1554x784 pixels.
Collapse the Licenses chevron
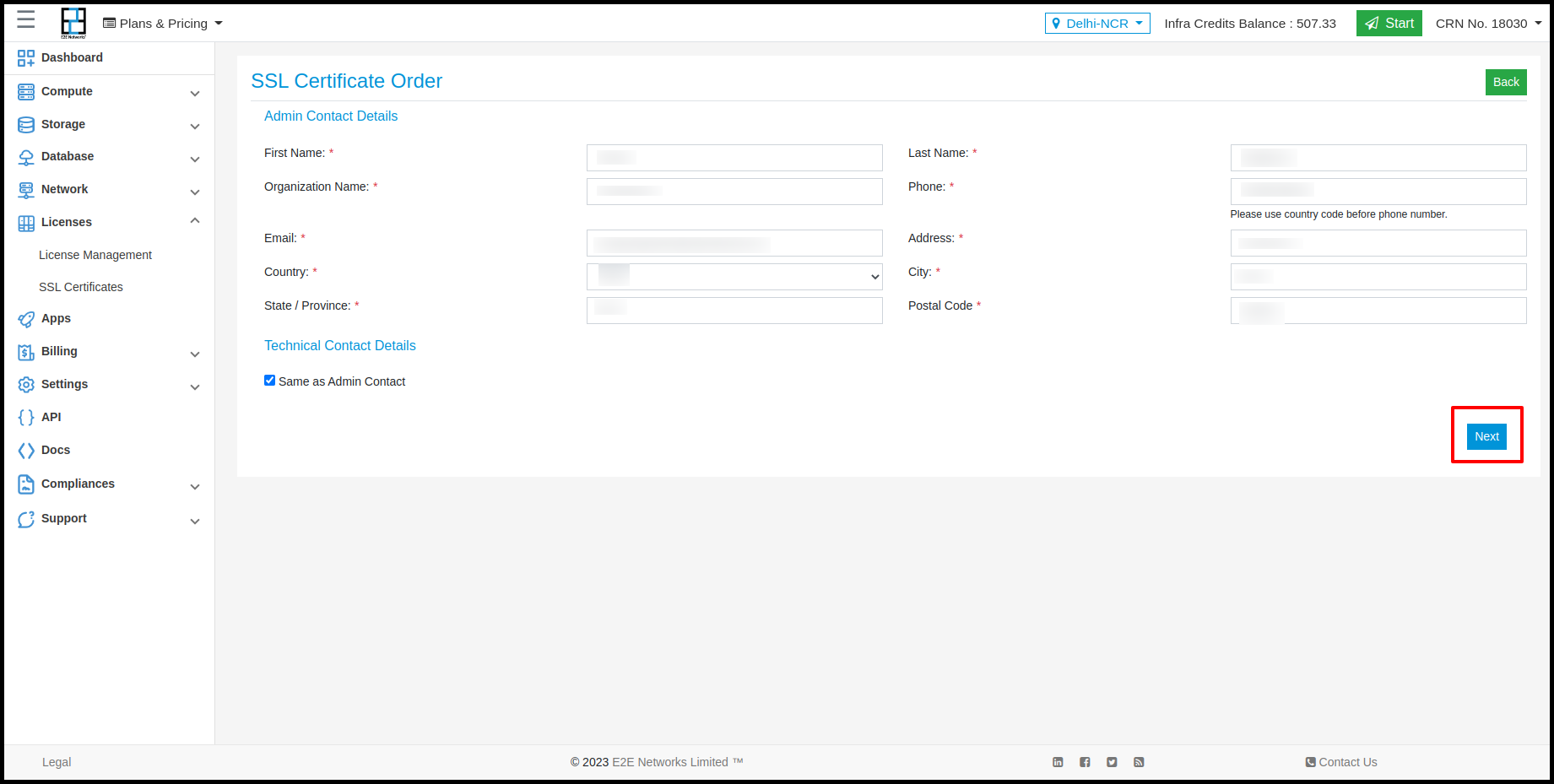click(x=195, y=221)
